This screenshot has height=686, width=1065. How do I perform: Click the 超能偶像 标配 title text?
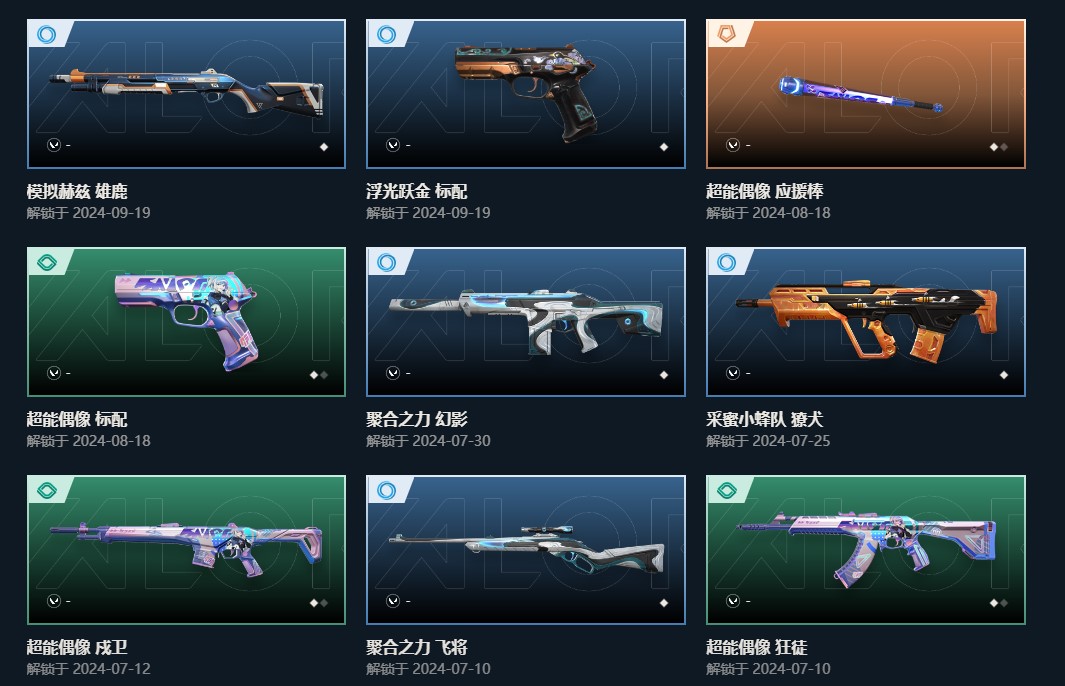click(x=77, y=419)
